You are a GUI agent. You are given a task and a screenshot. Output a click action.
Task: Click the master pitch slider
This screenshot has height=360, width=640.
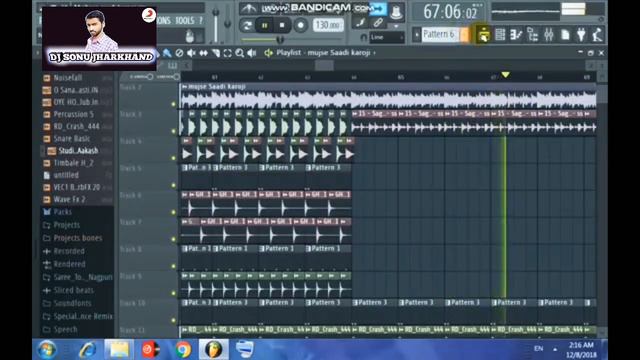(227, 24)
